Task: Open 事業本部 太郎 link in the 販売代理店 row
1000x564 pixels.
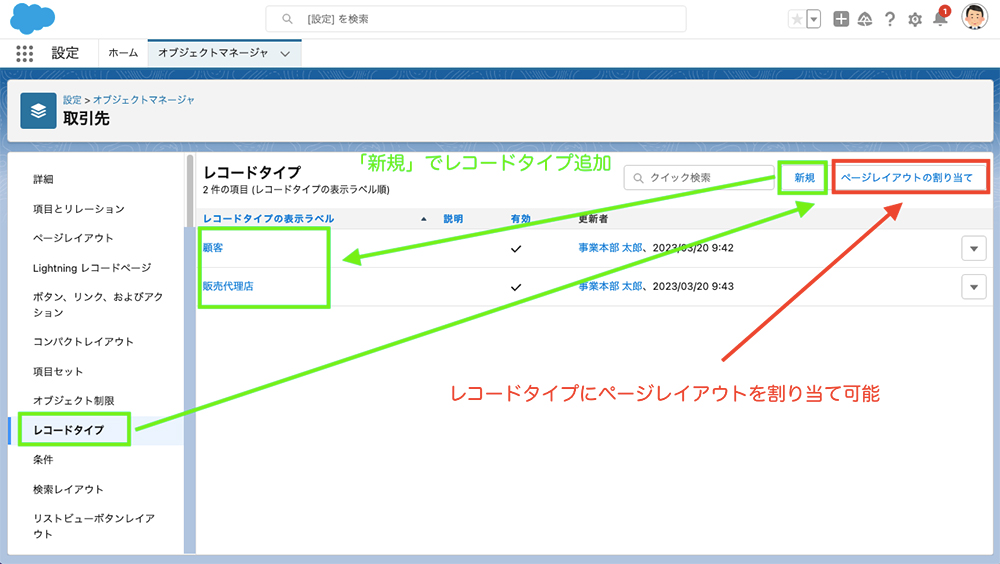Action: click(x=610, y=286)
